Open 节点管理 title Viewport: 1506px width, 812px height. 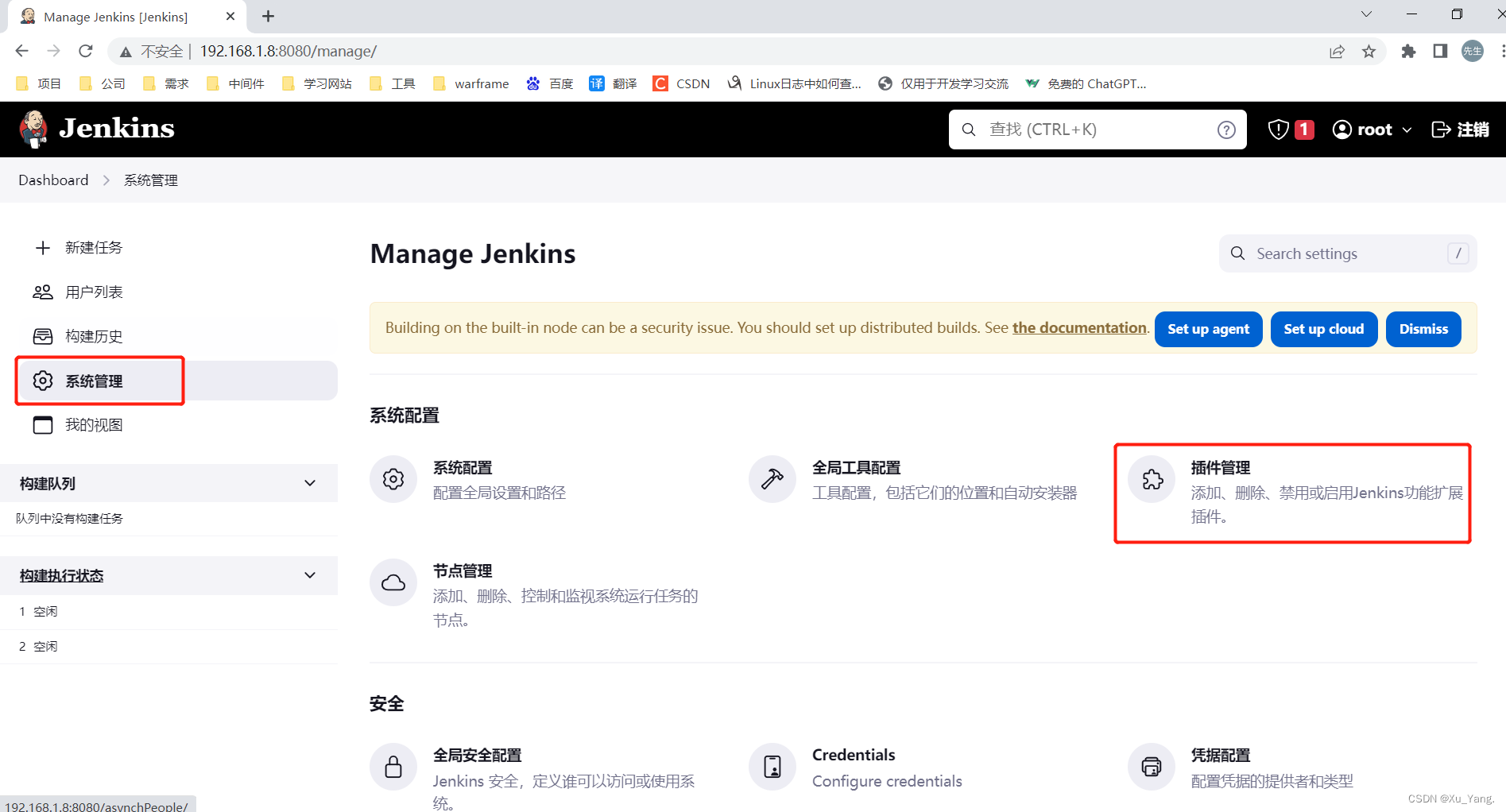(463, 571)
